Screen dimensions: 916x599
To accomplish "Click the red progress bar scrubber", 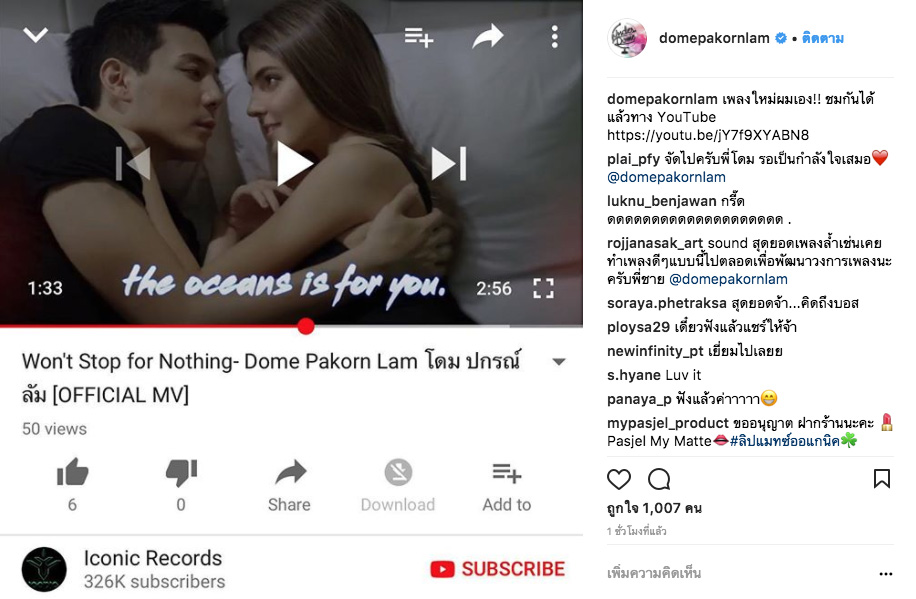I will (x=306, y=326).
